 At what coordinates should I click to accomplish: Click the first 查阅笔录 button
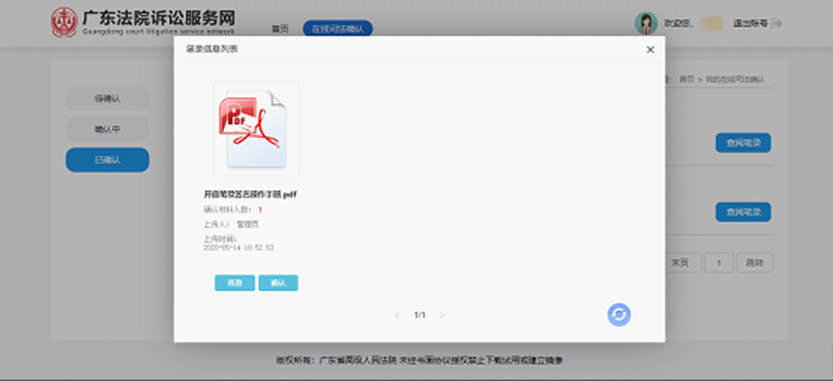[x=743, y=143]
